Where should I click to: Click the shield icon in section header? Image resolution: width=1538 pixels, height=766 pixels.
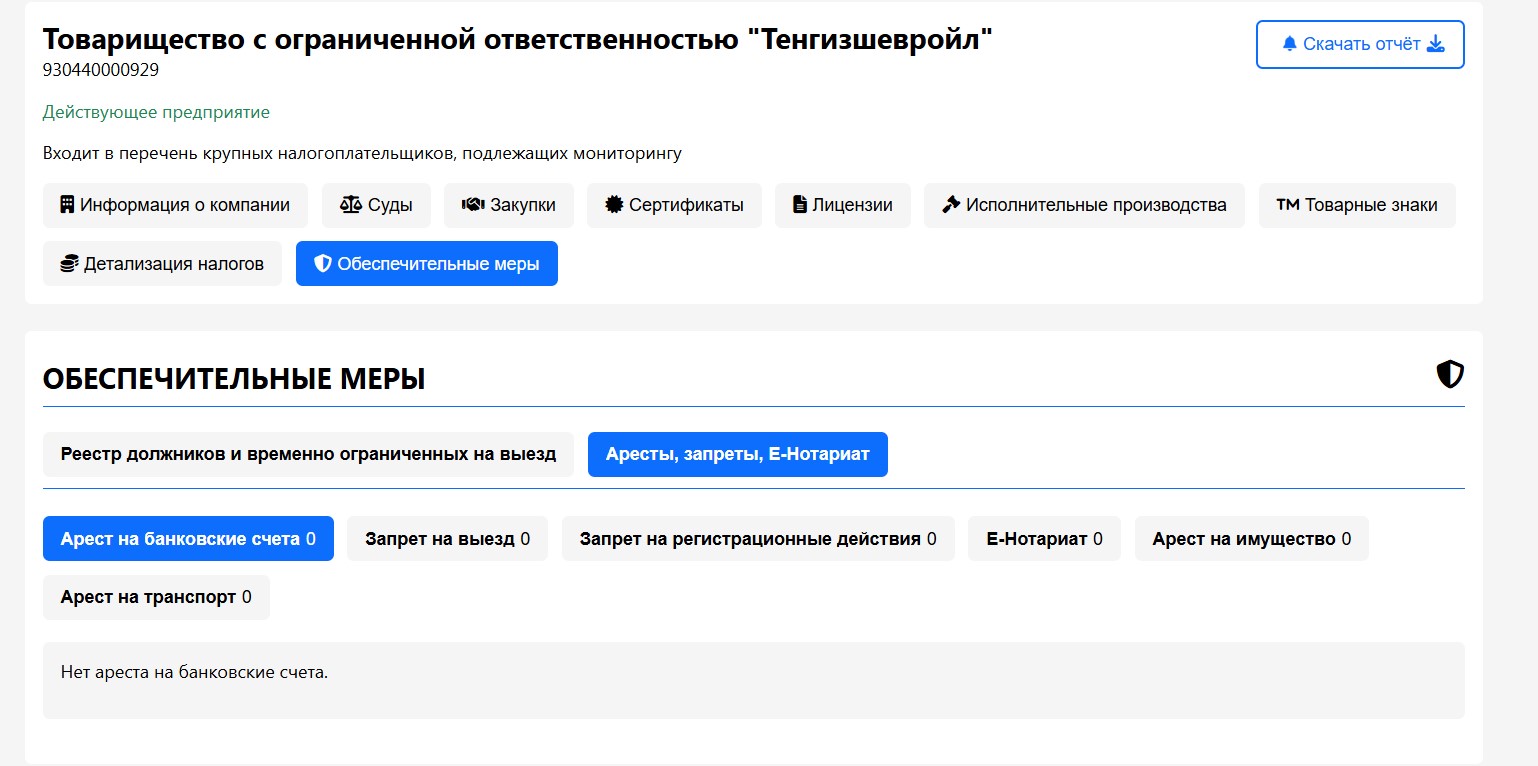click(x=1450, y=375)
